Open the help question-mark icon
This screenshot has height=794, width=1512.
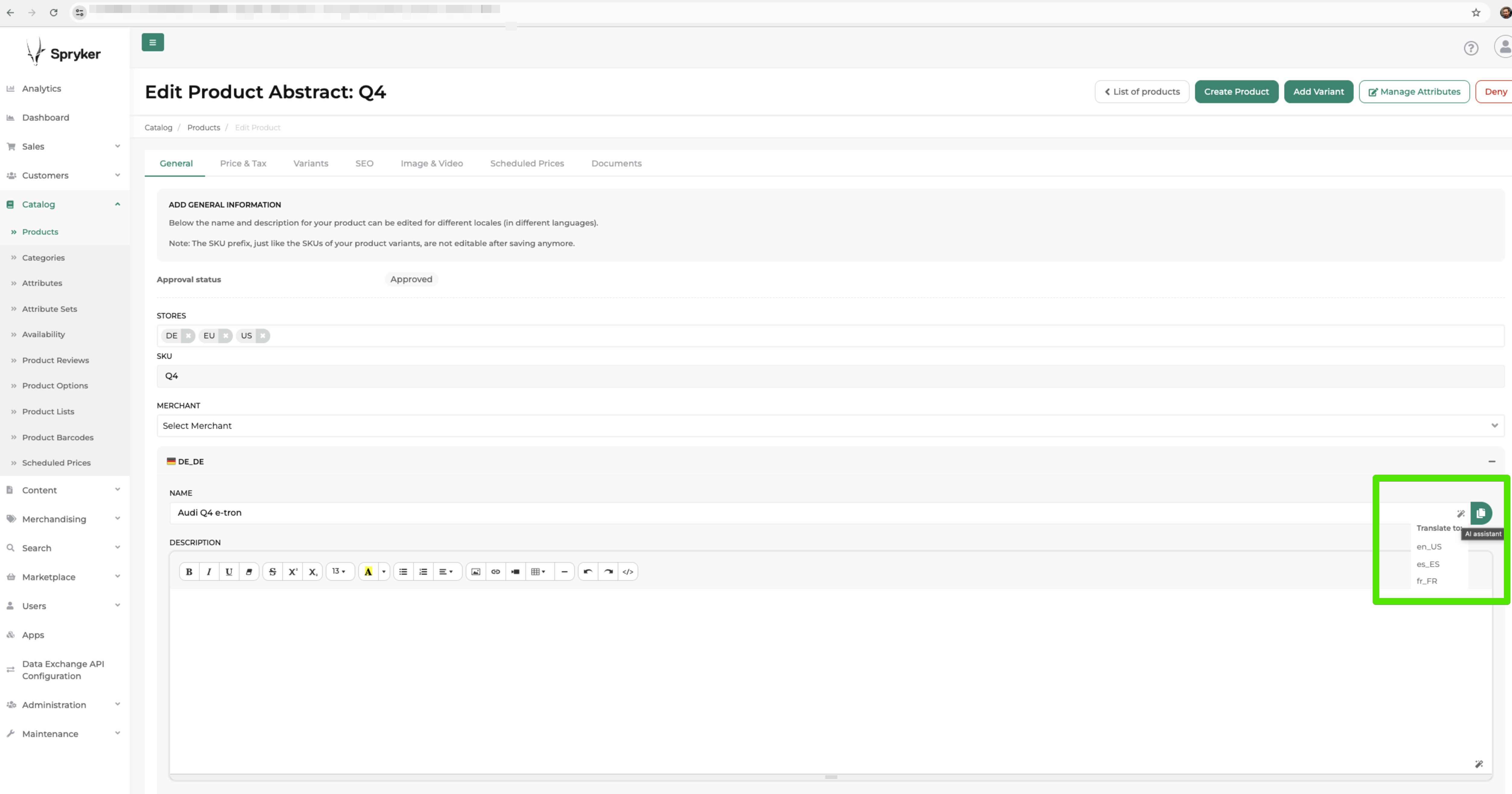1471,48
